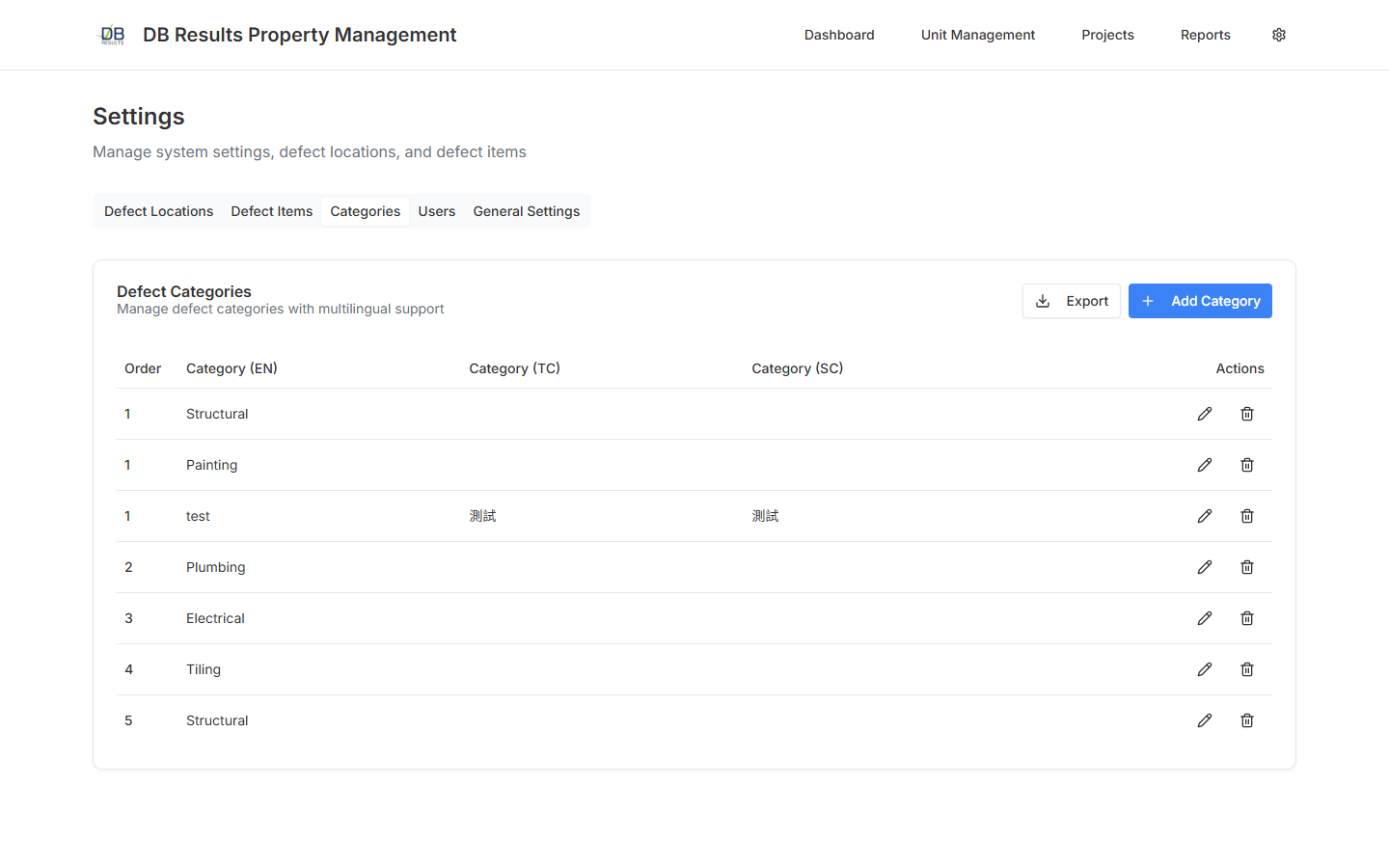Delete the Plumbing category
The height and width of the screenshot is (868, 1389).
(x=1247, y=567)
